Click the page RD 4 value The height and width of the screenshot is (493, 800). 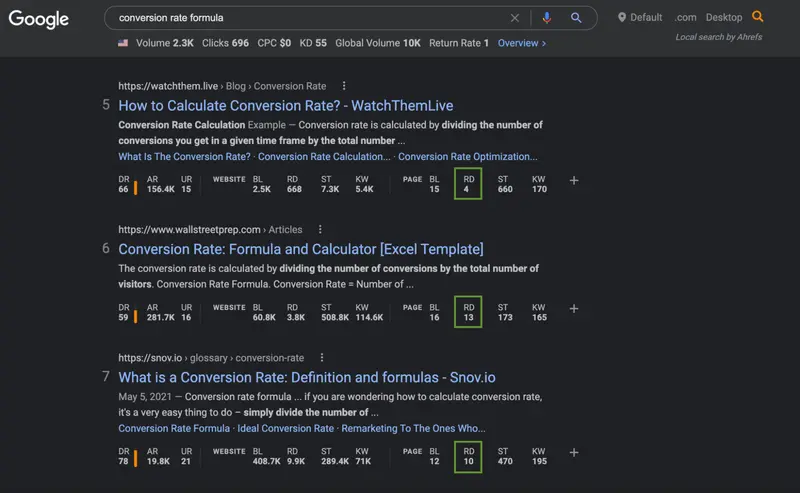pos(466,189)
